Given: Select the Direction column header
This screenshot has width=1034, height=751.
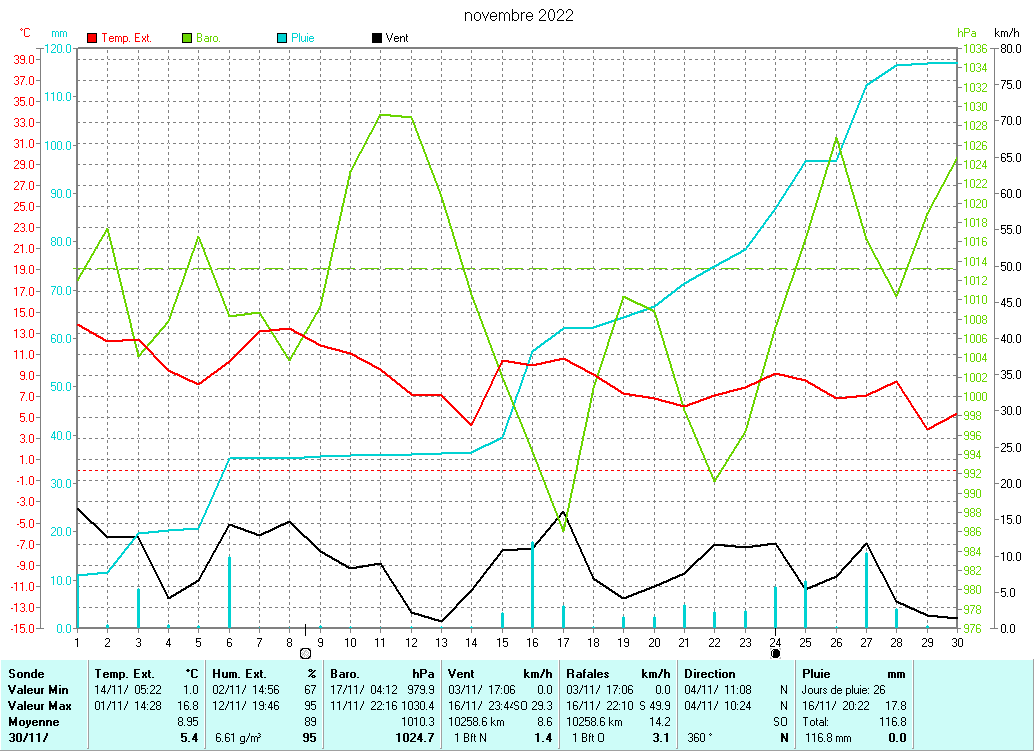Looking at the screenshot, I should (710, 674).
